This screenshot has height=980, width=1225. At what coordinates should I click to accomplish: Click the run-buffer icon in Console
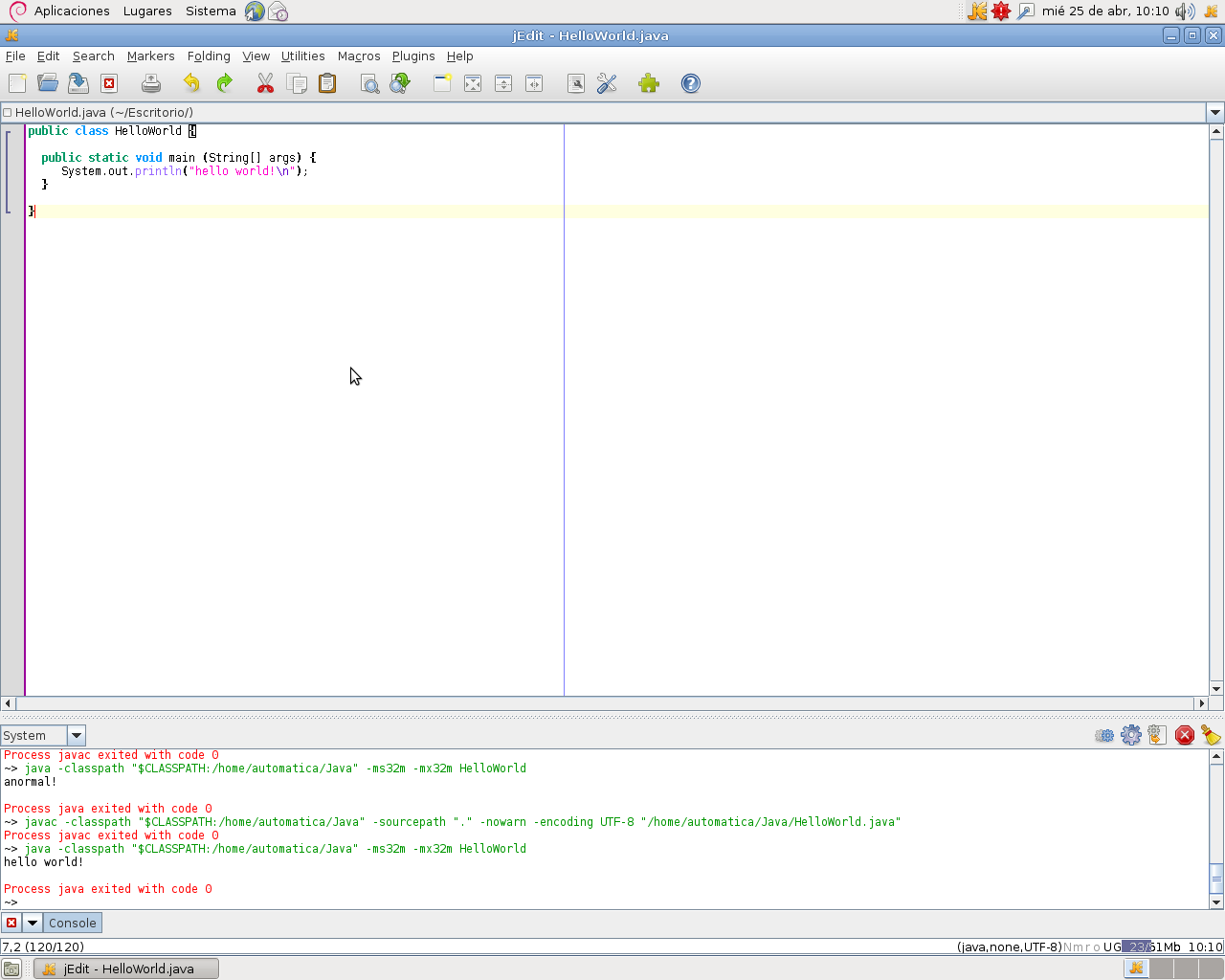(1157, 735)
